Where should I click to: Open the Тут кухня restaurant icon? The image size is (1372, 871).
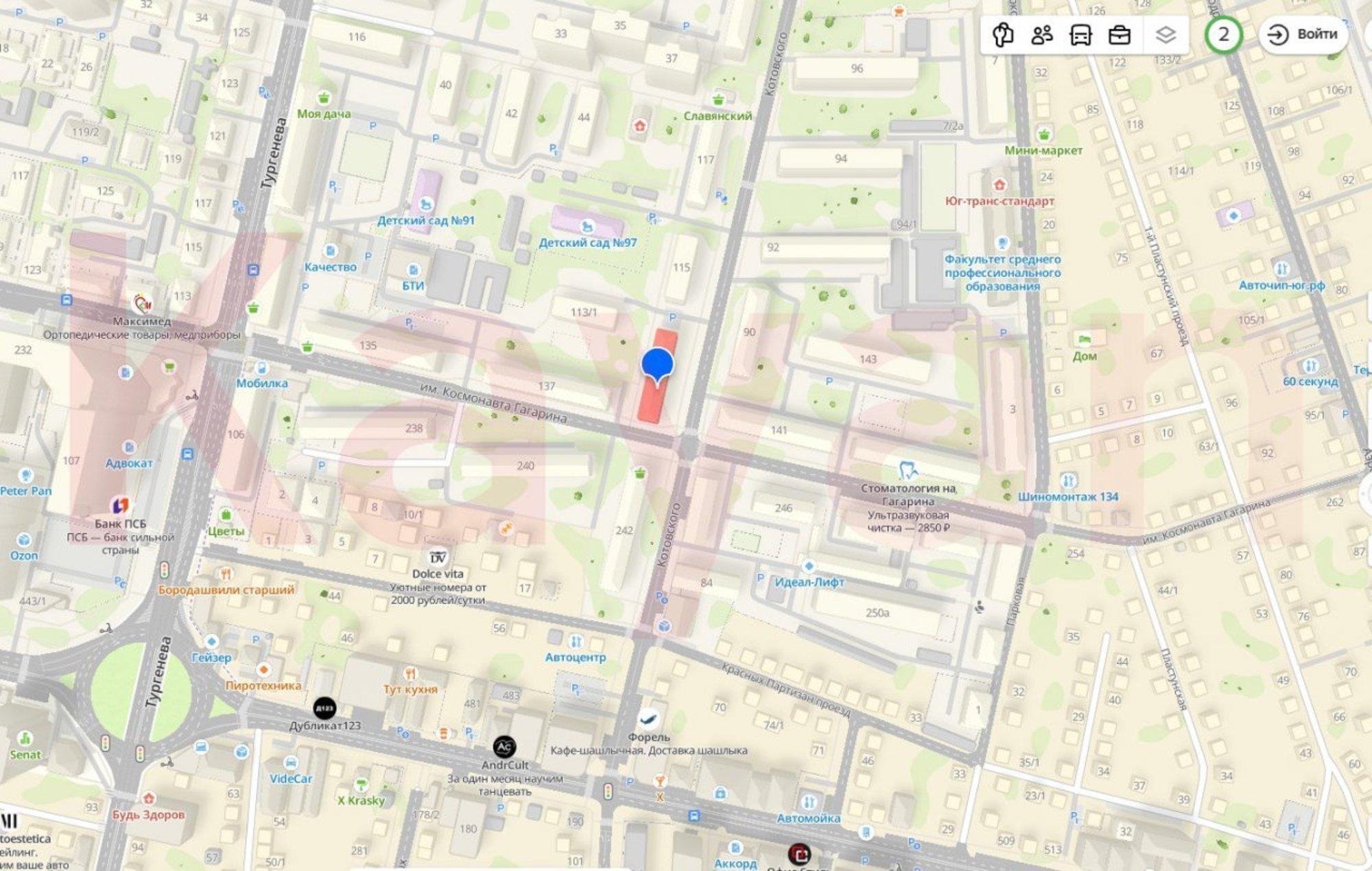point(410,673)
